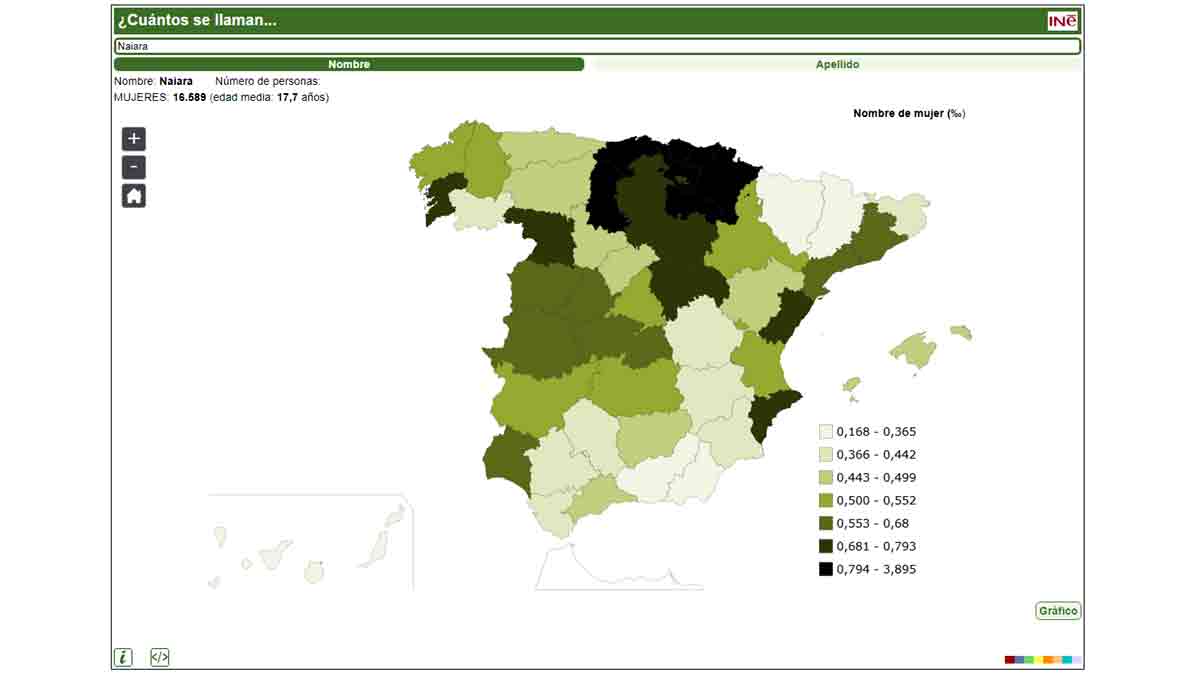1200x675 pixels.
Task: Select the Nombre tab
Action: click(x=350, y=62)
